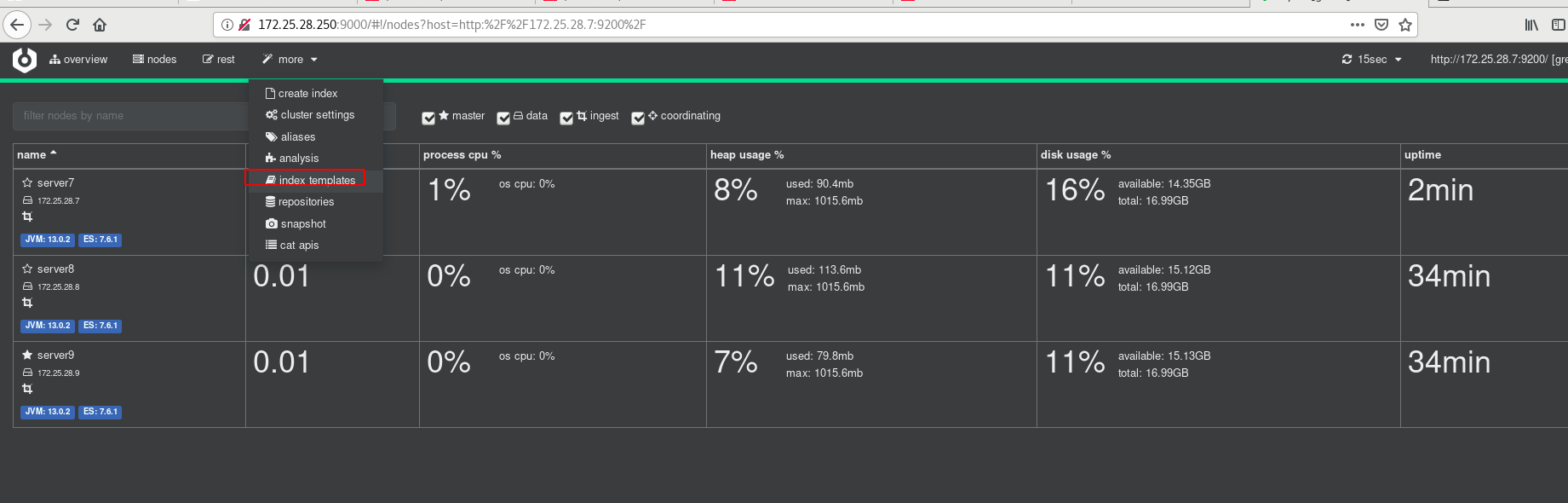Screen dimensions: 1568x503
Task: Click the star icon of server8
Action: click(x=27, y=269)
